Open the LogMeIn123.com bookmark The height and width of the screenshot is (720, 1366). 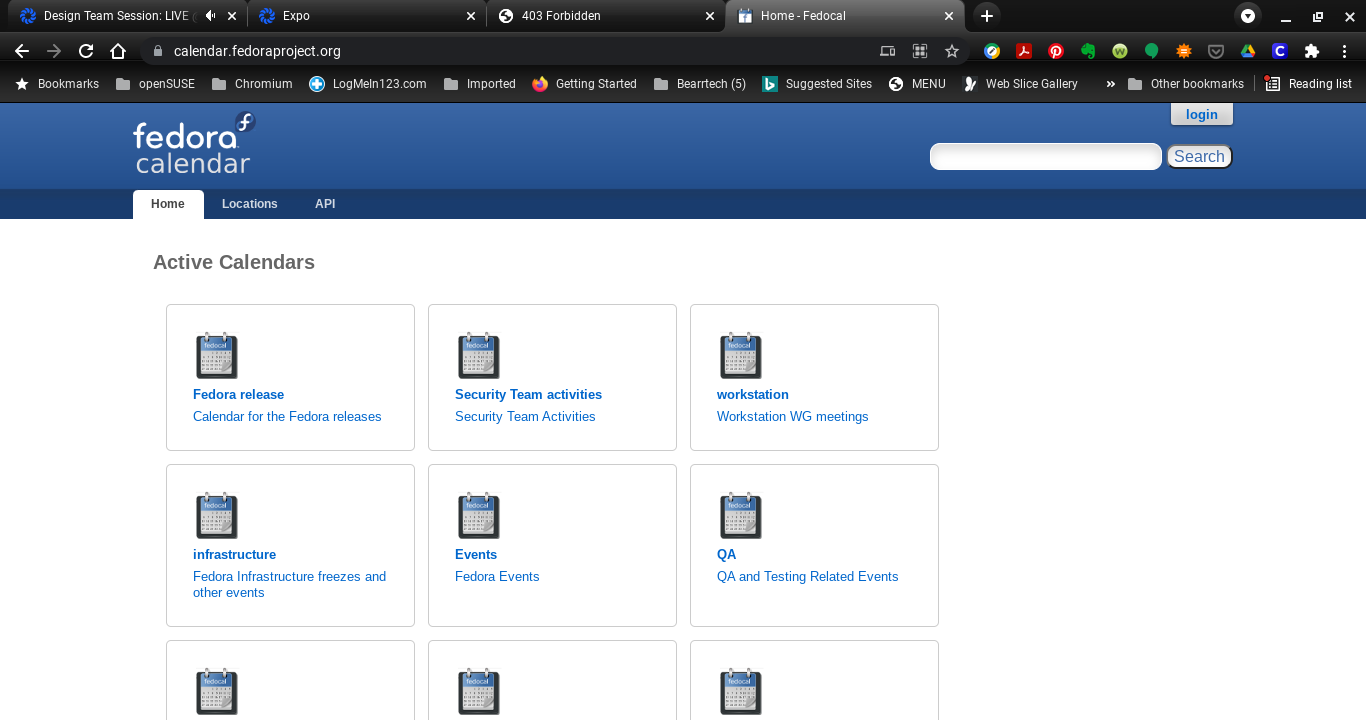click(x=368, y=84)
